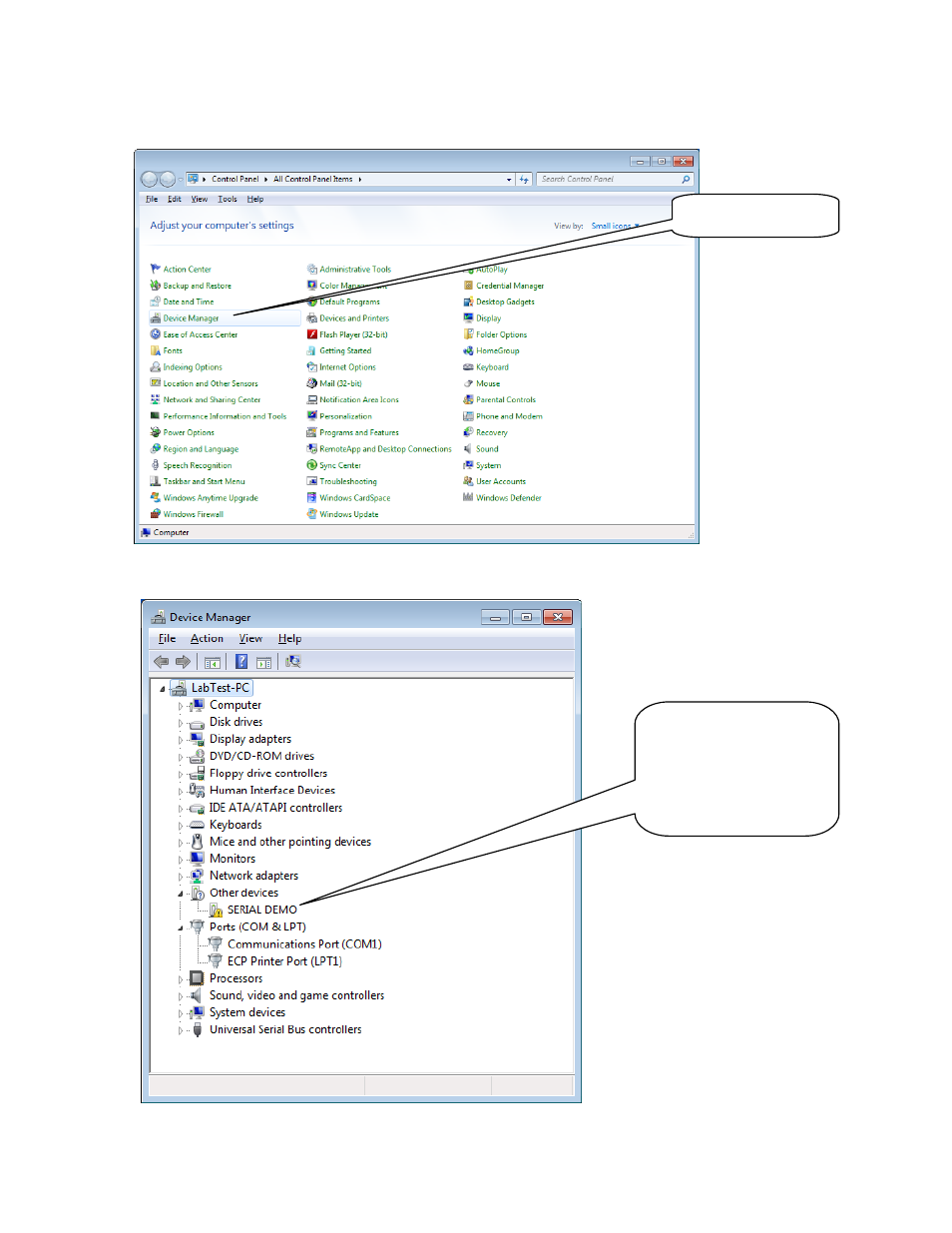Click the ECP Printer Port (LPT1) icon
952x1233 pixels.
pos(215,960)
